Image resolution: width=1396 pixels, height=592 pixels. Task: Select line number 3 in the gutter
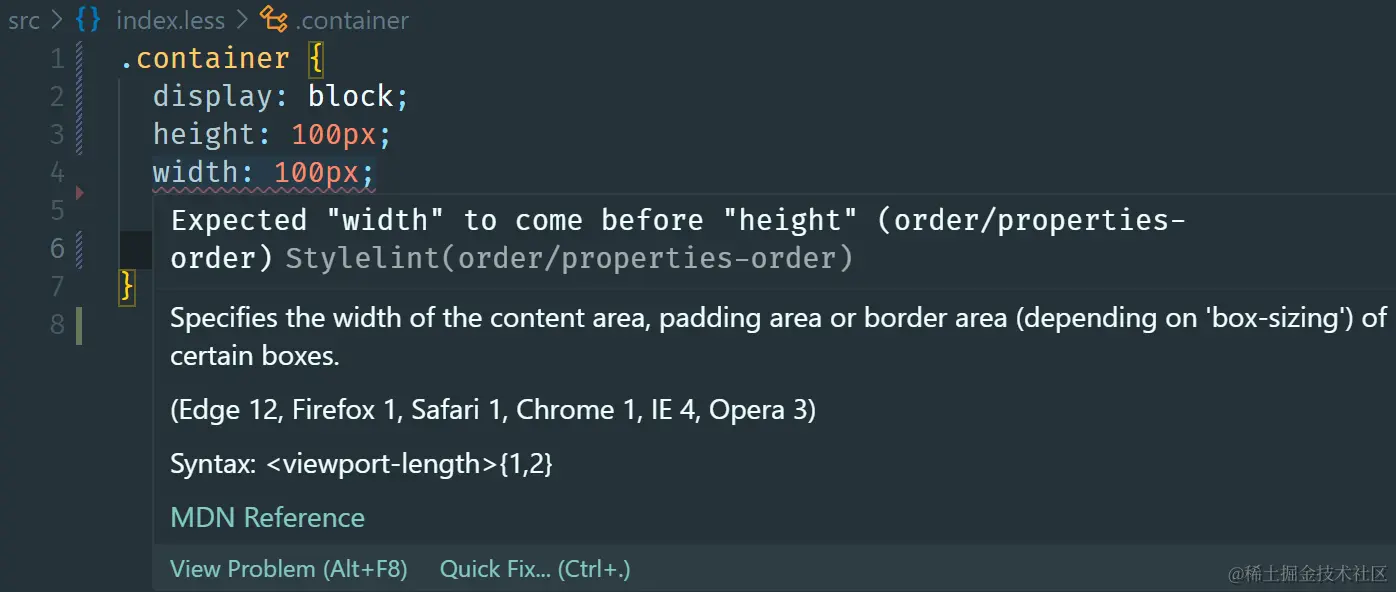[57, 135]
